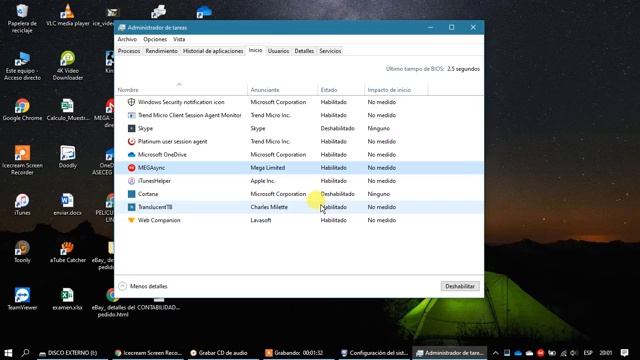Viewport: 640px width, 360px height.
Task: Open the Archivo menu
Action: [x=127, y=39]
